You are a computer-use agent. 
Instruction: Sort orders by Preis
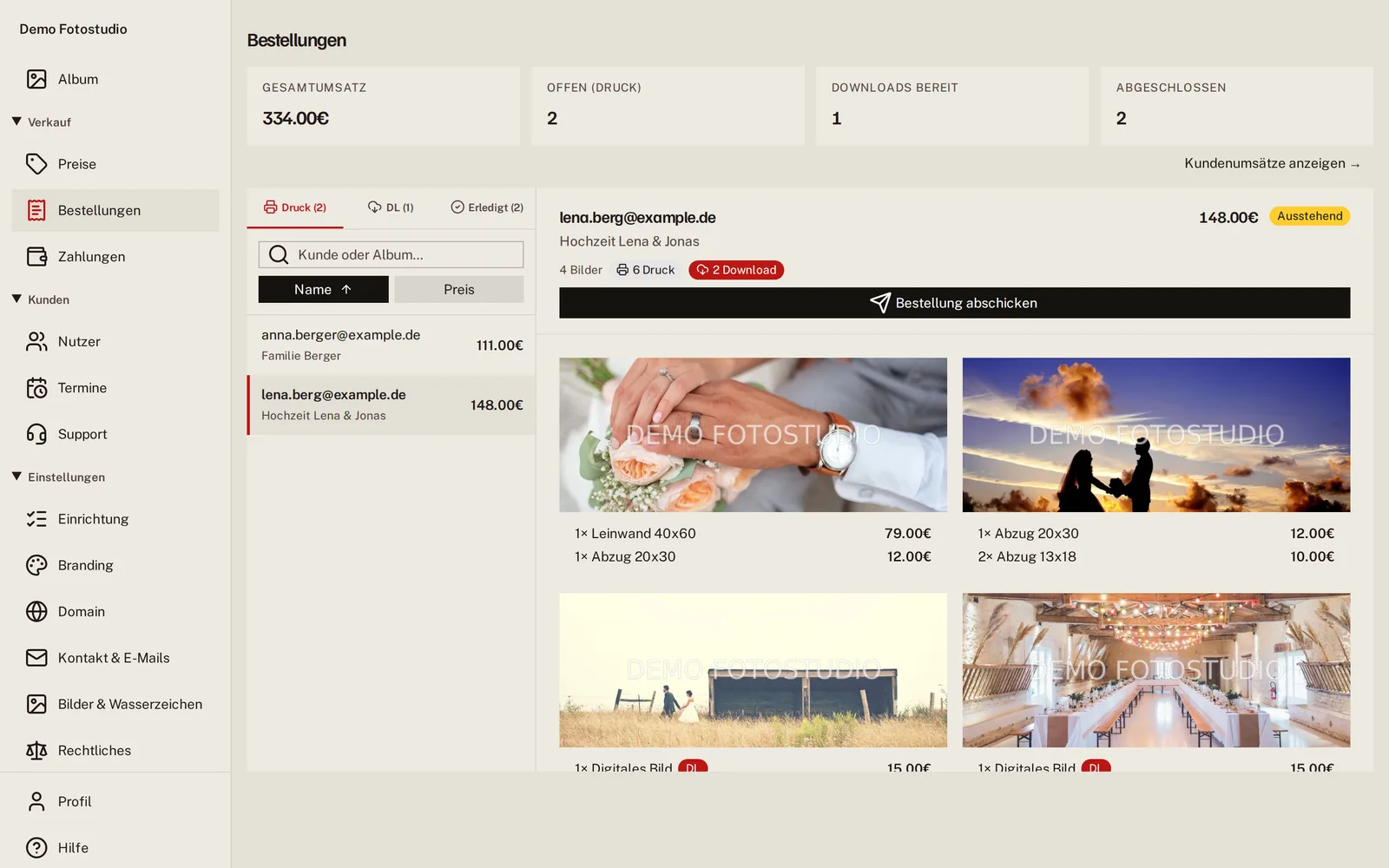[459, 290]
